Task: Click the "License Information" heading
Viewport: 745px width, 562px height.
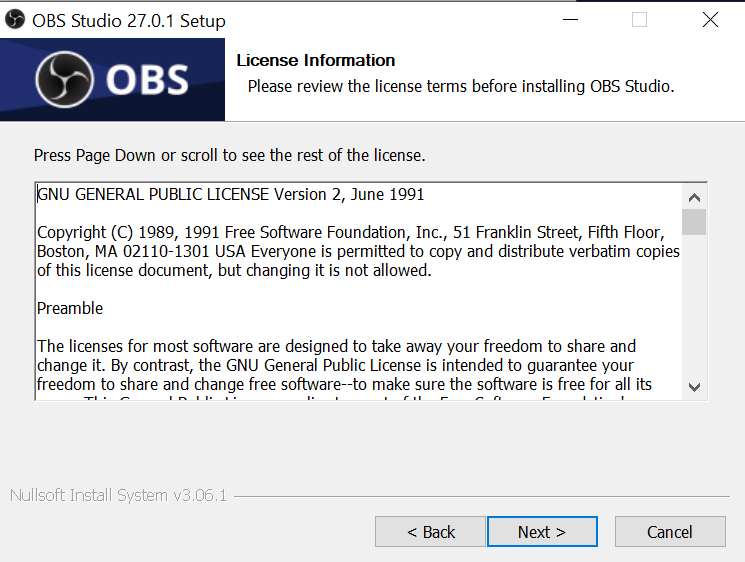Action: pos(316,60)
